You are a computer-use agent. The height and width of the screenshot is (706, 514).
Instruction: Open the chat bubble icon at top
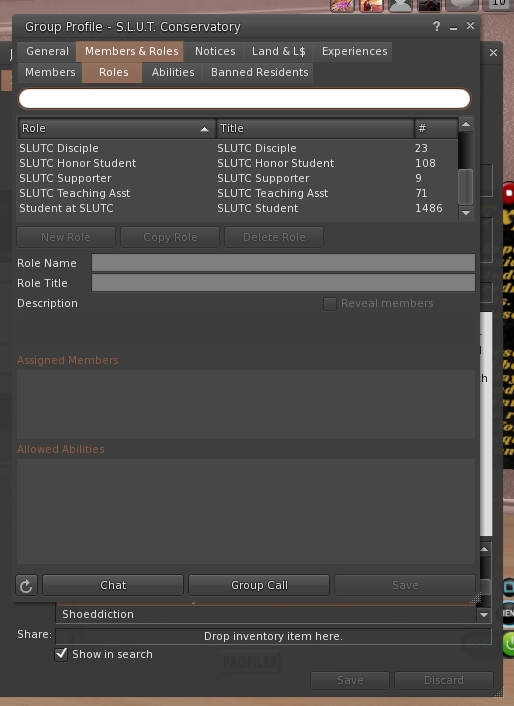461,5
